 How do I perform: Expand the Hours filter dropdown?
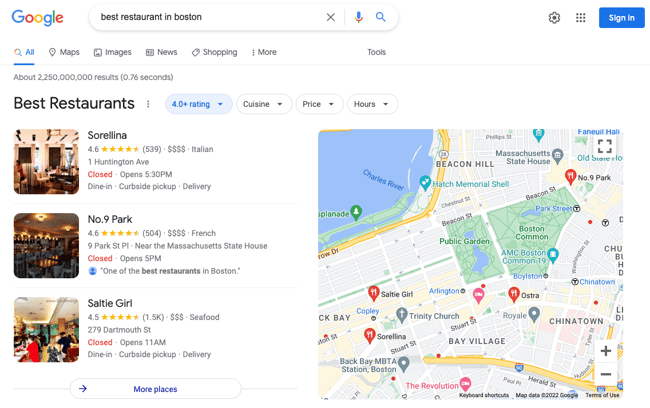372,104
